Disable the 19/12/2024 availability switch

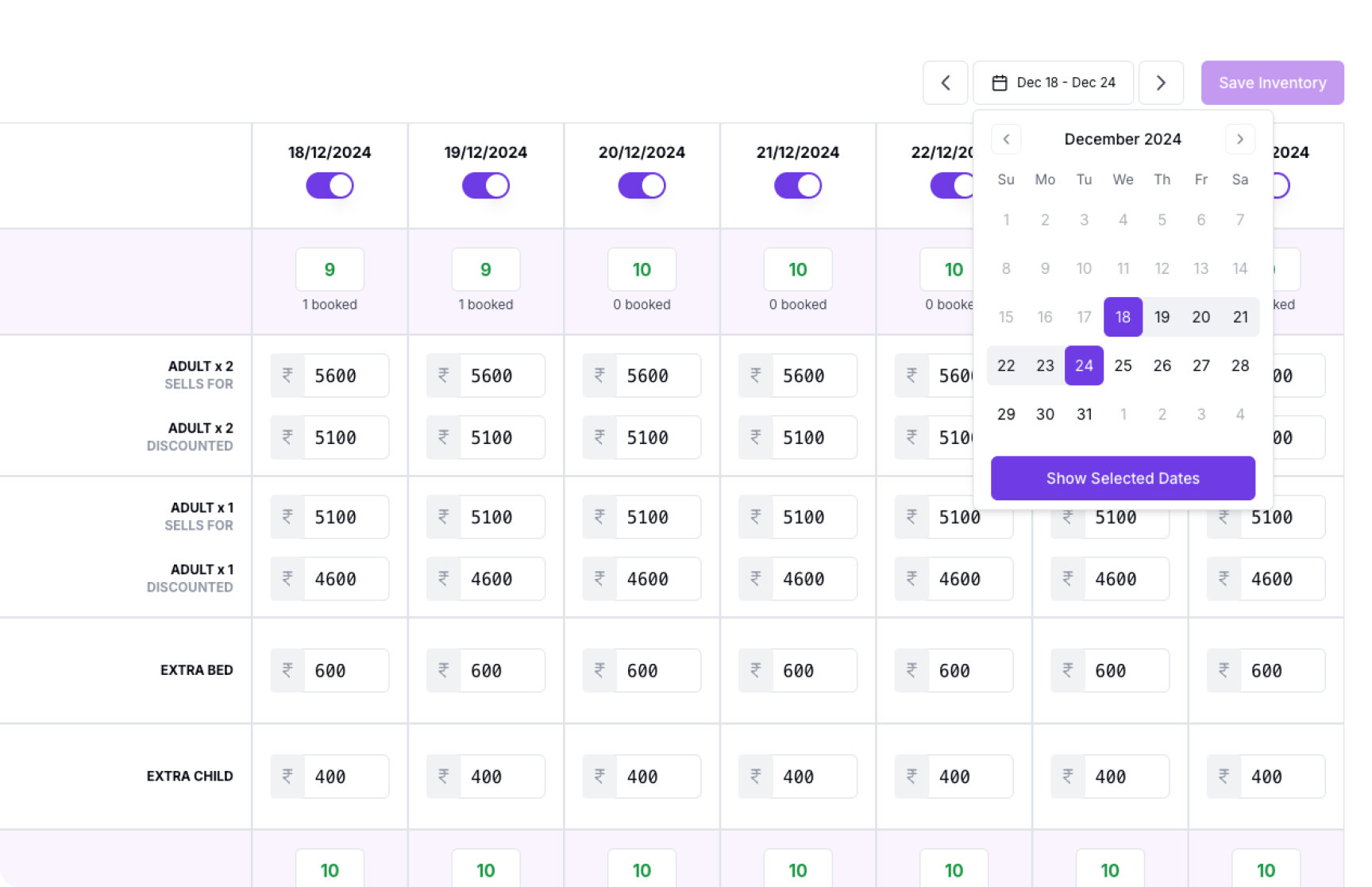(x=486, y=186)
